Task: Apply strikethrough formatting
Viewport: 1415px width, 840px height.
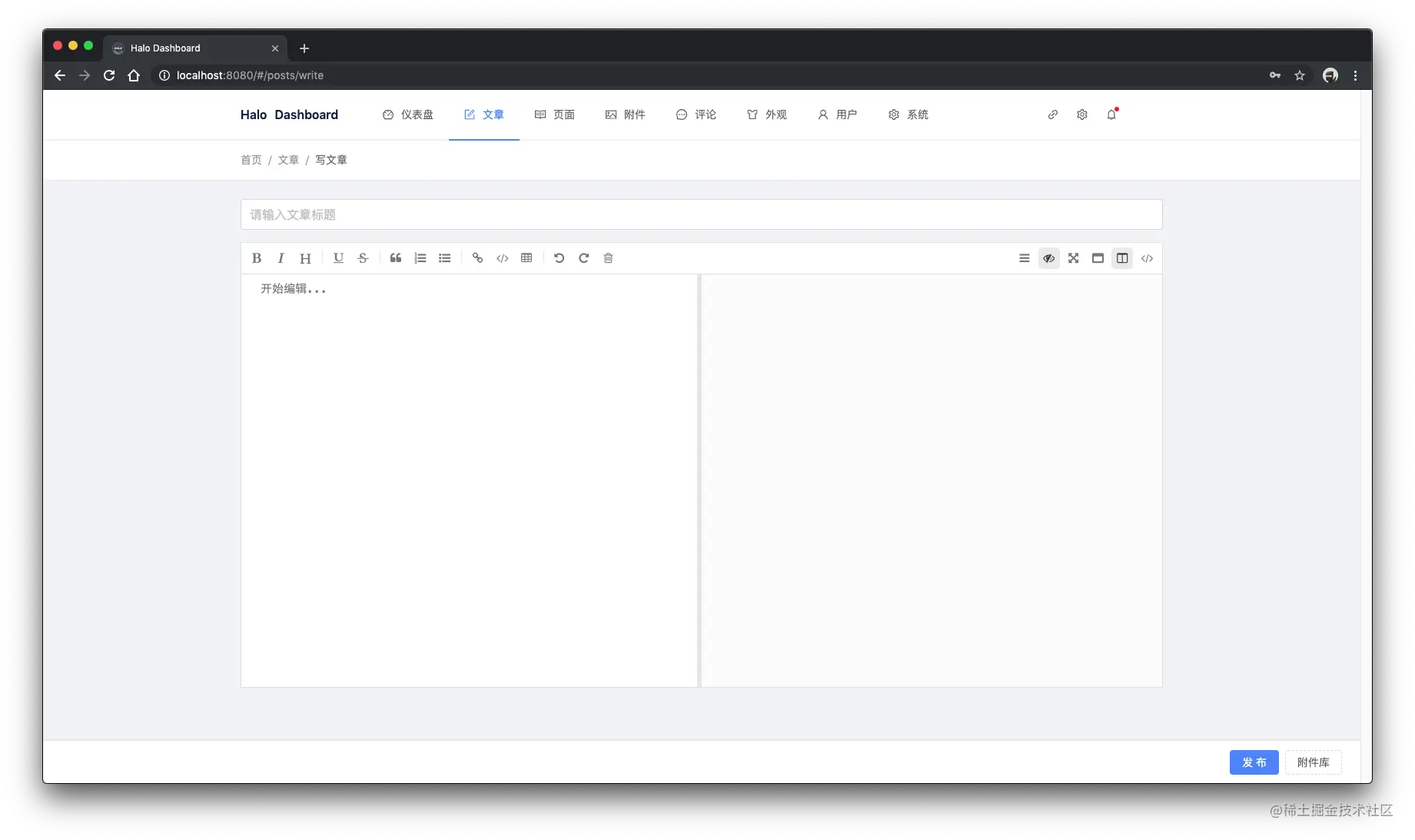Action: [363, 258]
